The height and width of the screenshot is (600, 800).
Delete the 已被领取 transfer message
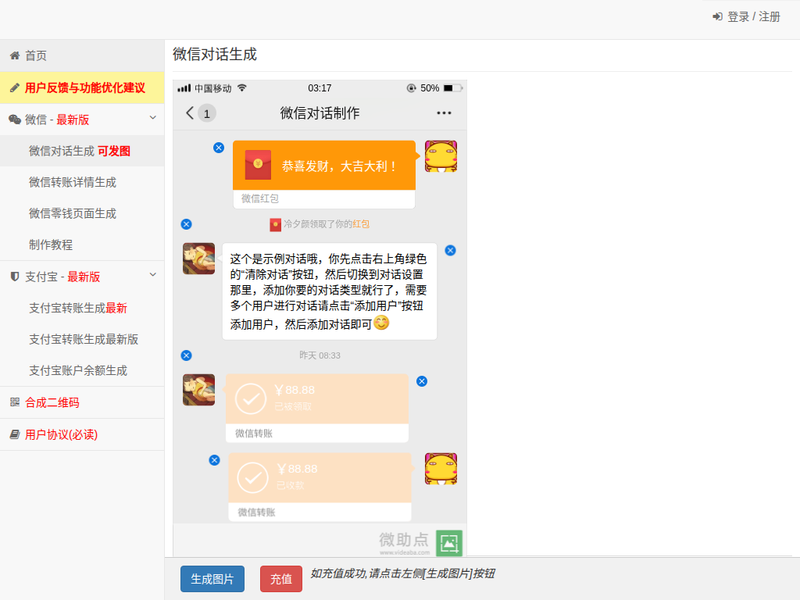421,381
